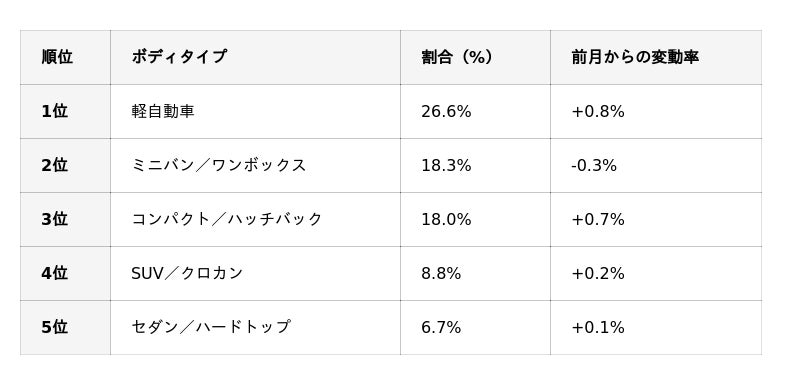The image size is (800, 385).
Task: Click the 前月からの変動率 column header
Action: pos(656,57)
